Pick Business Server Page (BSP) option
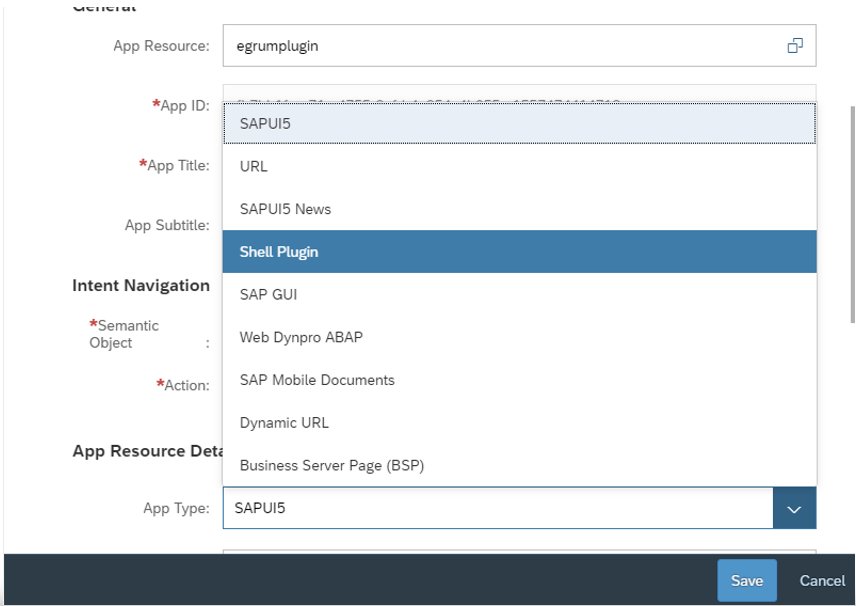856x606 pixels. pyautogui.click(x=519, y=465)
